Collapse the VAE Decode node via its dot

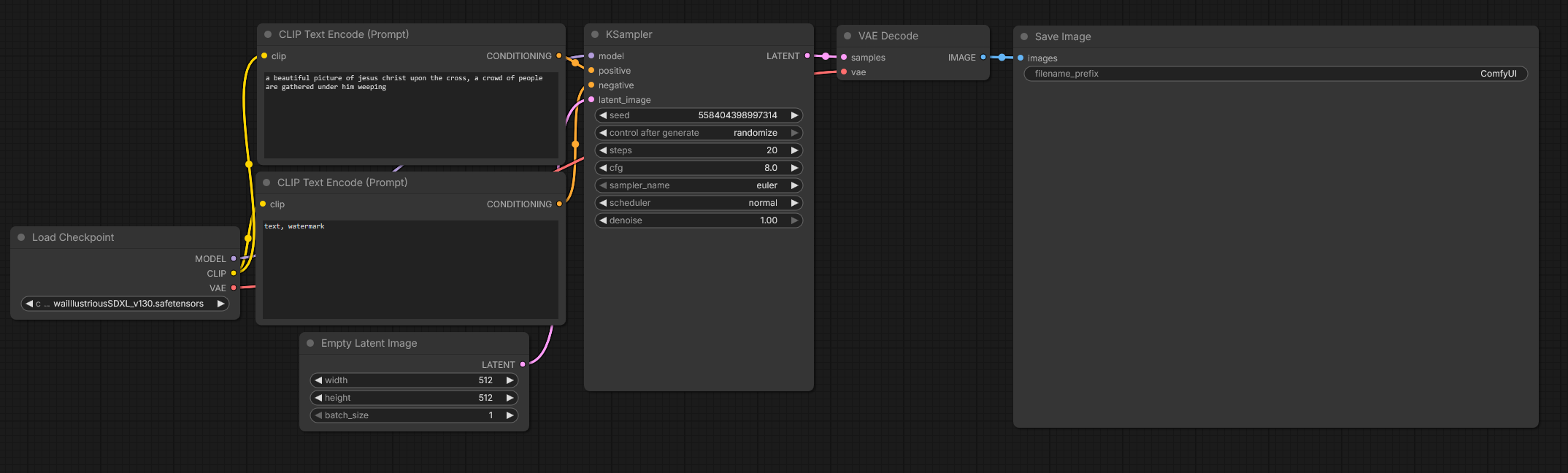848,36
